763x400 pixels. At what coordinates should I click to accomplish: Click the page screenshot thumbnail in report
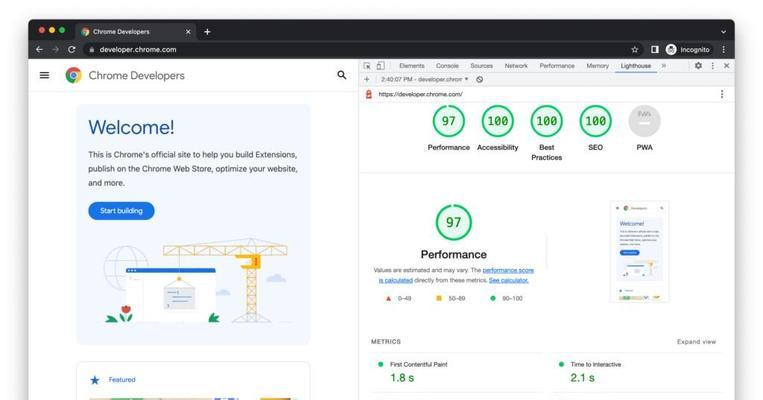639,252
